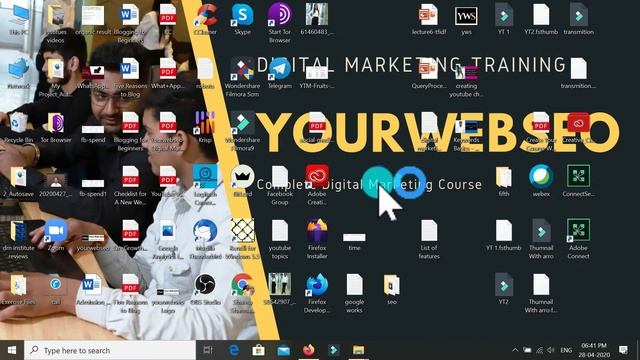Open the Zoom desktop shortcut
This screenshot has width=640, height=360.
pyautogui.click(x=56, y=236)
